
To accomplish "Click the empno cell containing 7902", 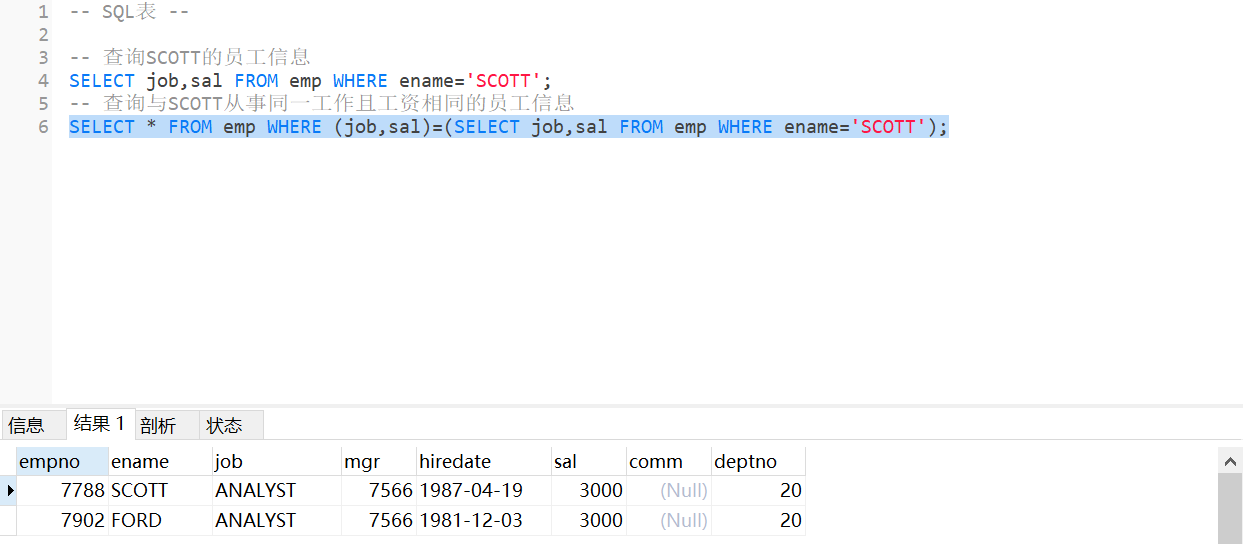I will 62,521.
